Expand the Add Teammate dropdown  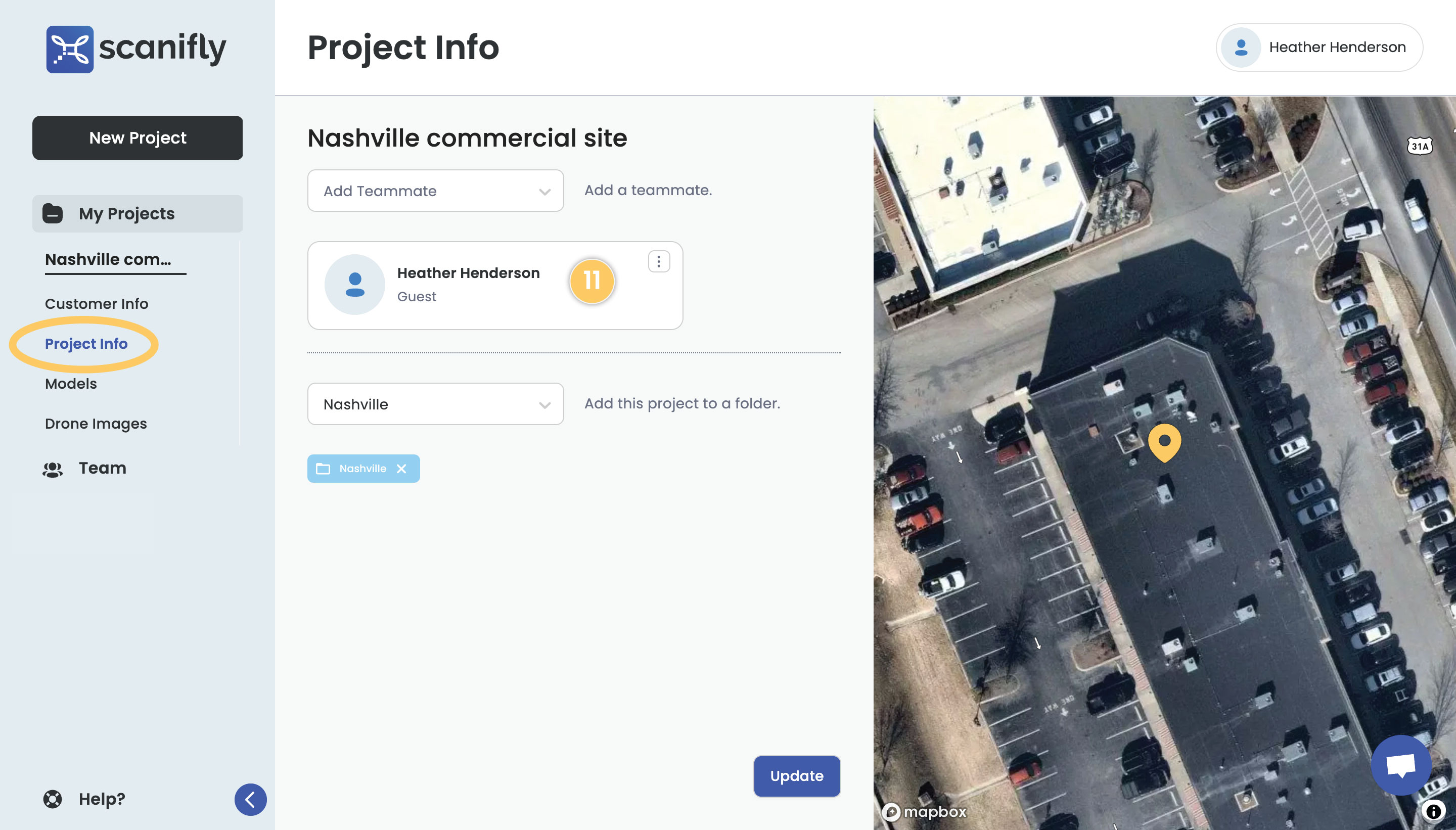click(x=436, y=191)
